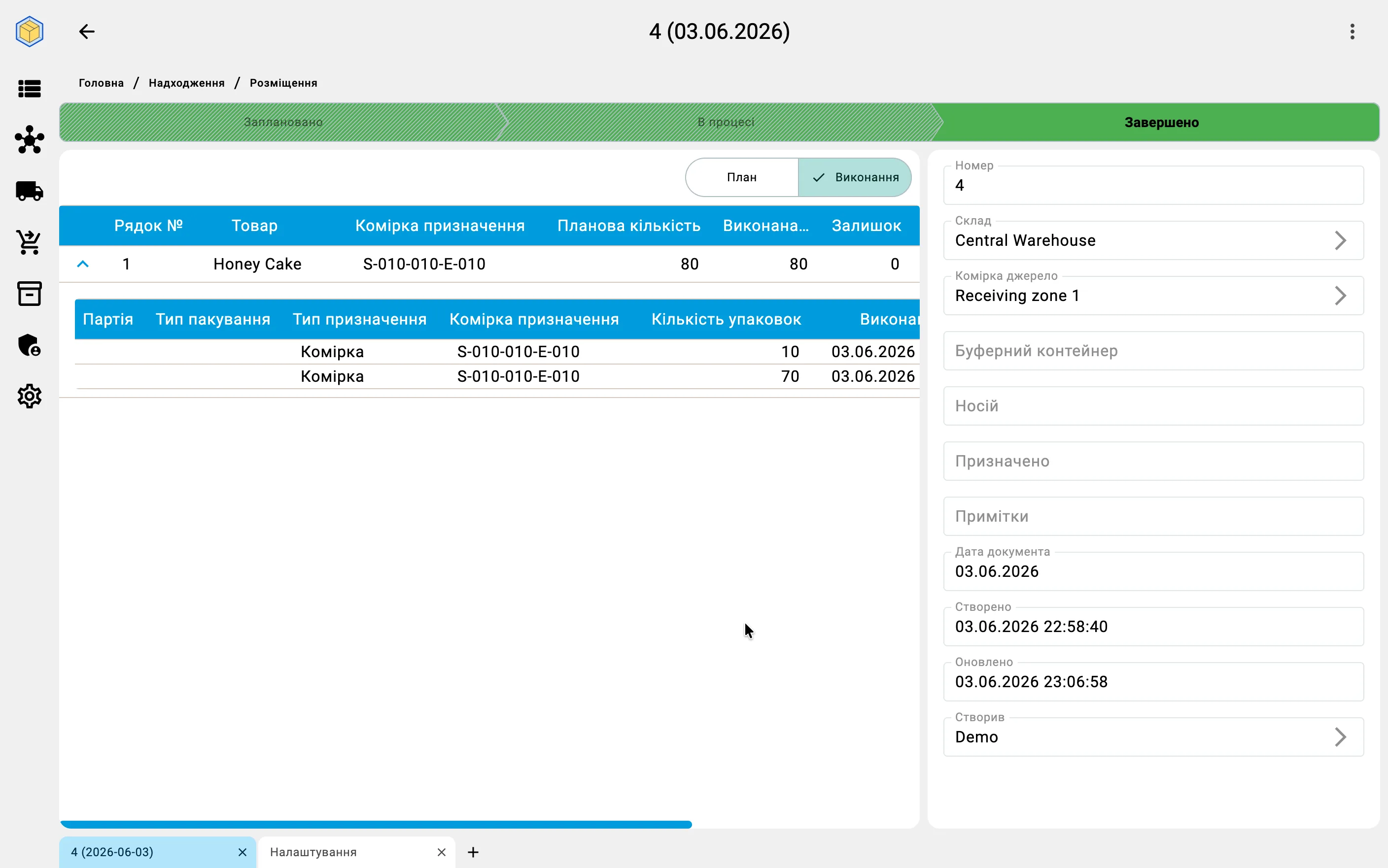Add a new tab with plus button

coord(473,853)
